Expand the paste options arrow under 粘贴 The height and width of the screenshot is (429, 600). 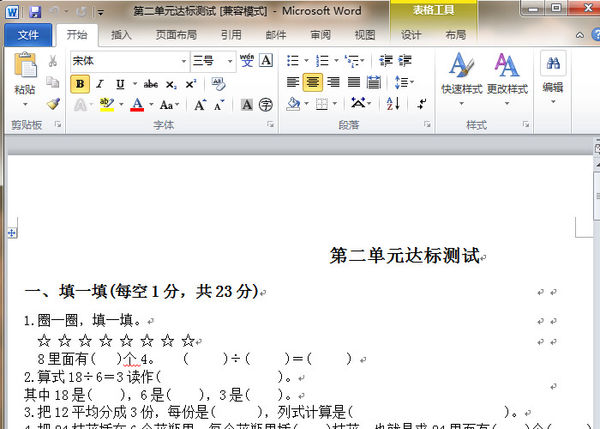(x=25, y=104)
